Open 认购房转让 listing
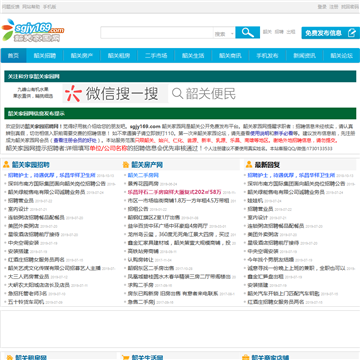Screen dimensions: 360x360 tap(141, 260)
